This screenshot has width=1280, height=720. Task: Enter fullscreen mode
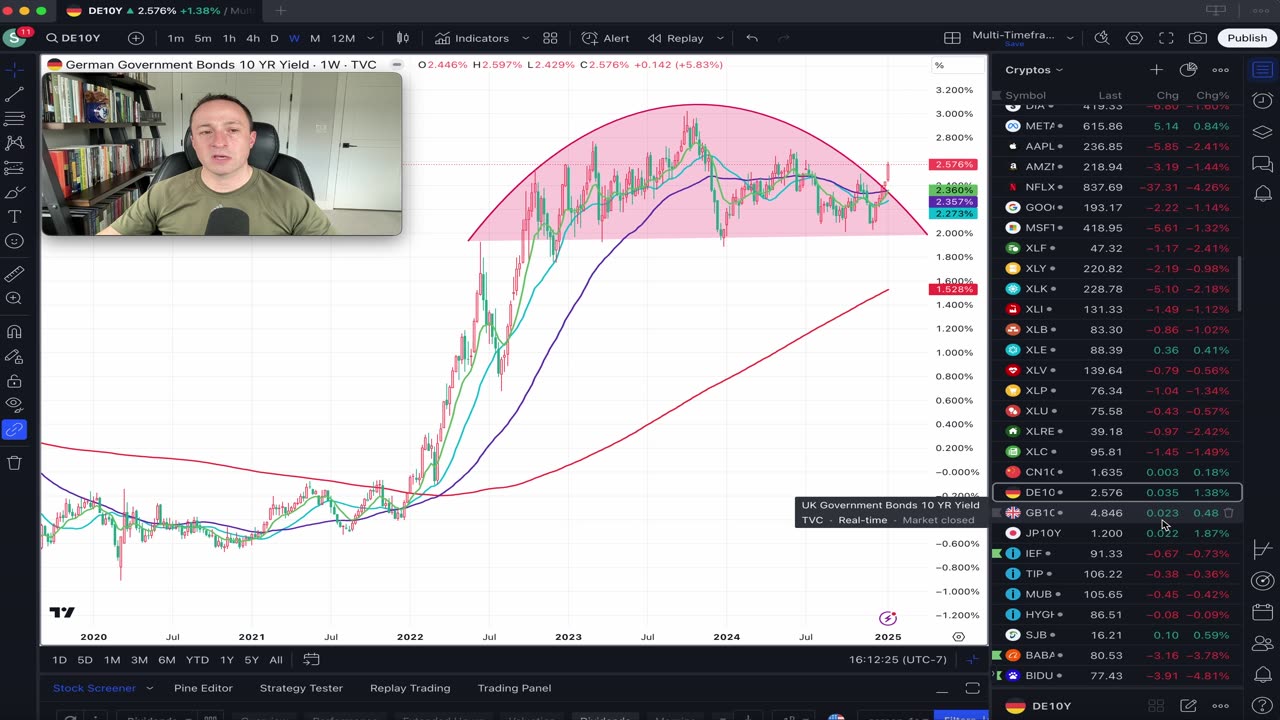(x=1166, y=38)
